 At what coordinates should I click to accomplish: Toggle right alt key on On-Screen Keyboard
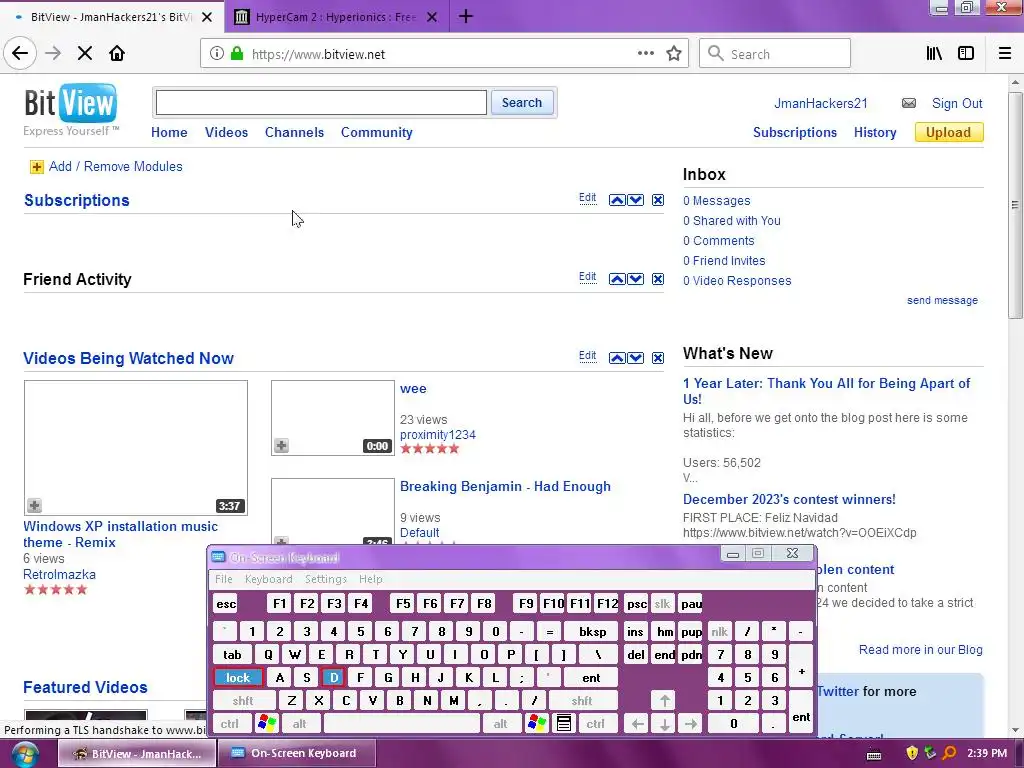click(500, 723)
